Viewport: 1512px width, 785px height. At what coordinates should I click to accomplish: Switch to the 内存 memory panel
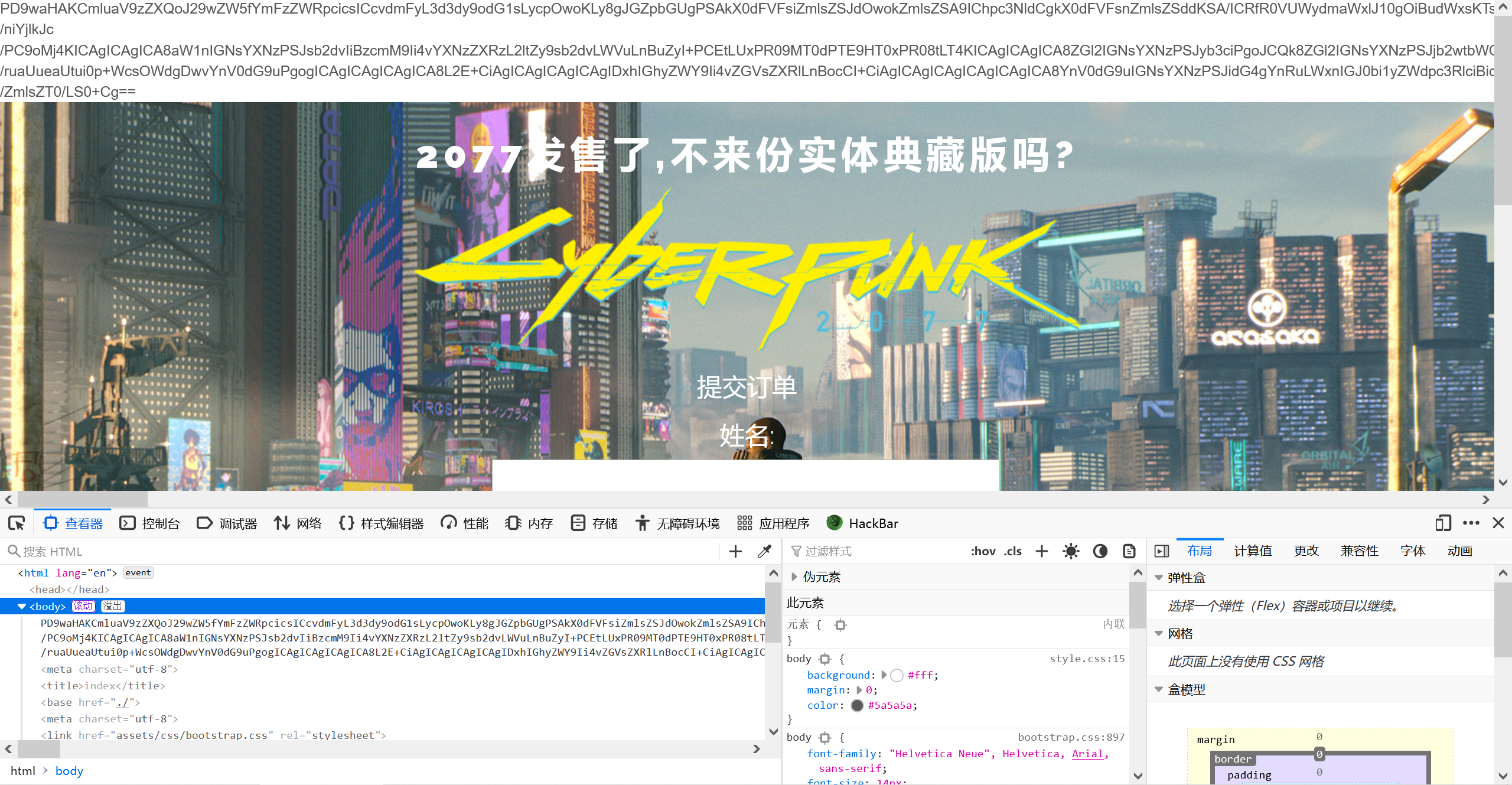click(x=529, y=523)
